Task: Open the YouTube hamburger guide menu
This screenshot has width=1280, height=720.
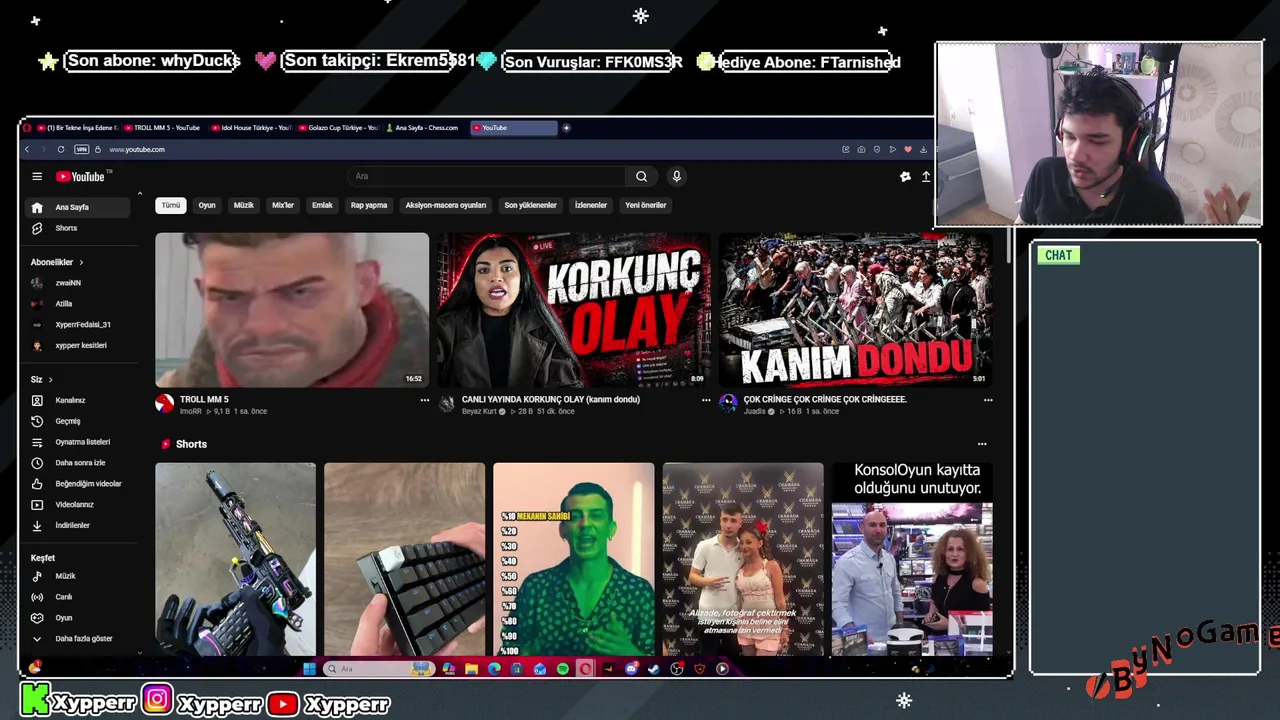Action: tap(37, 176)
